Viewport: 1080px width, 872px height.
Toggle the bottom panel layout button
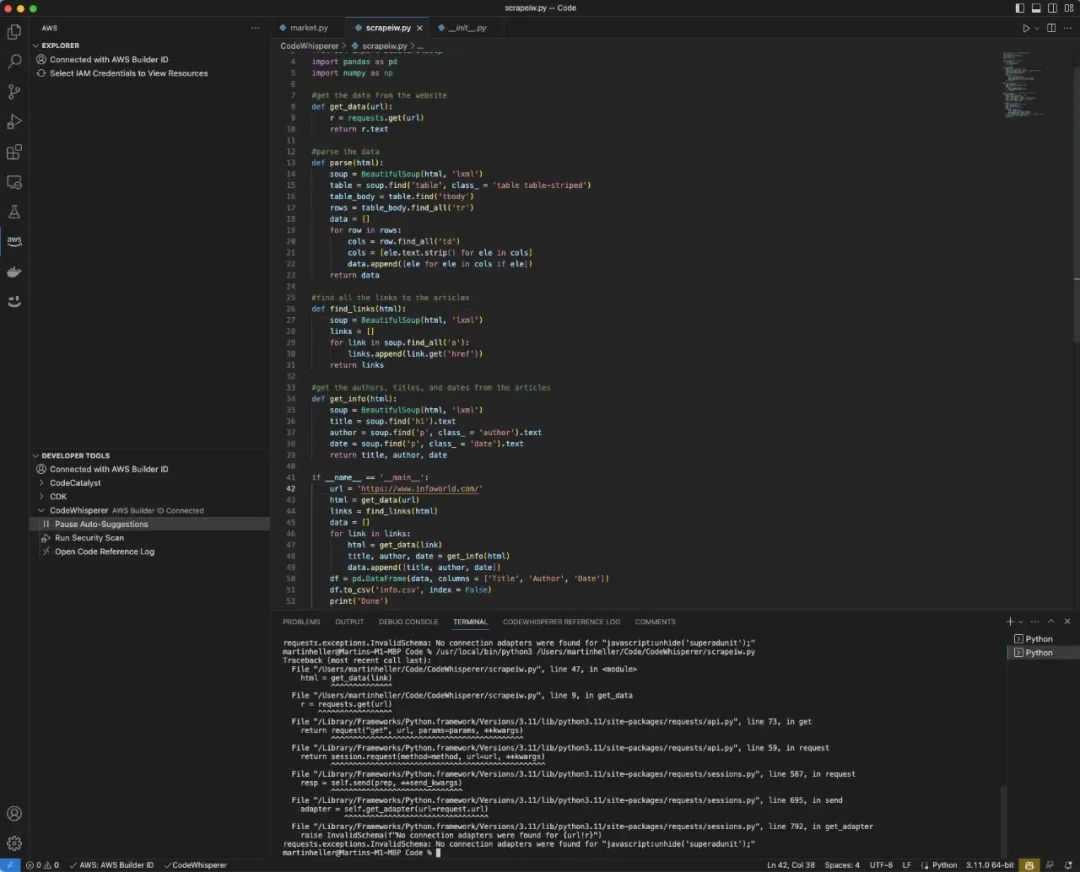pos(1036,8)
